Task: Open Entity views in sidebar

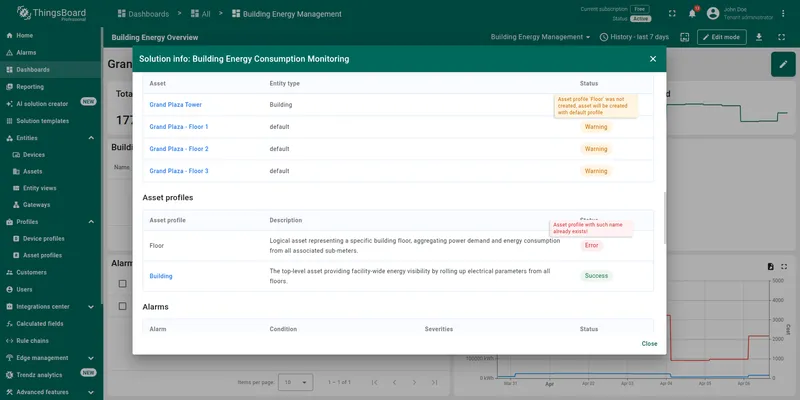Action: (51, 188)
